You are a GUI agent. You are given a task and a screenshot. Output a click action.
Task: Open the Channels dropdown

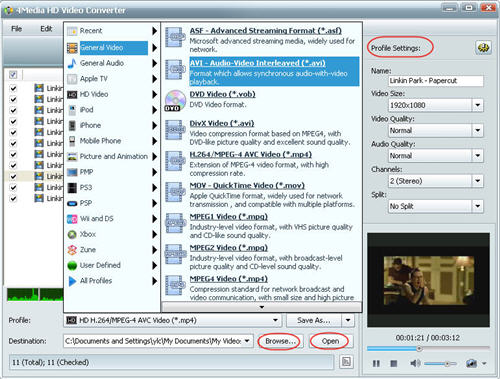click(477, 181)
